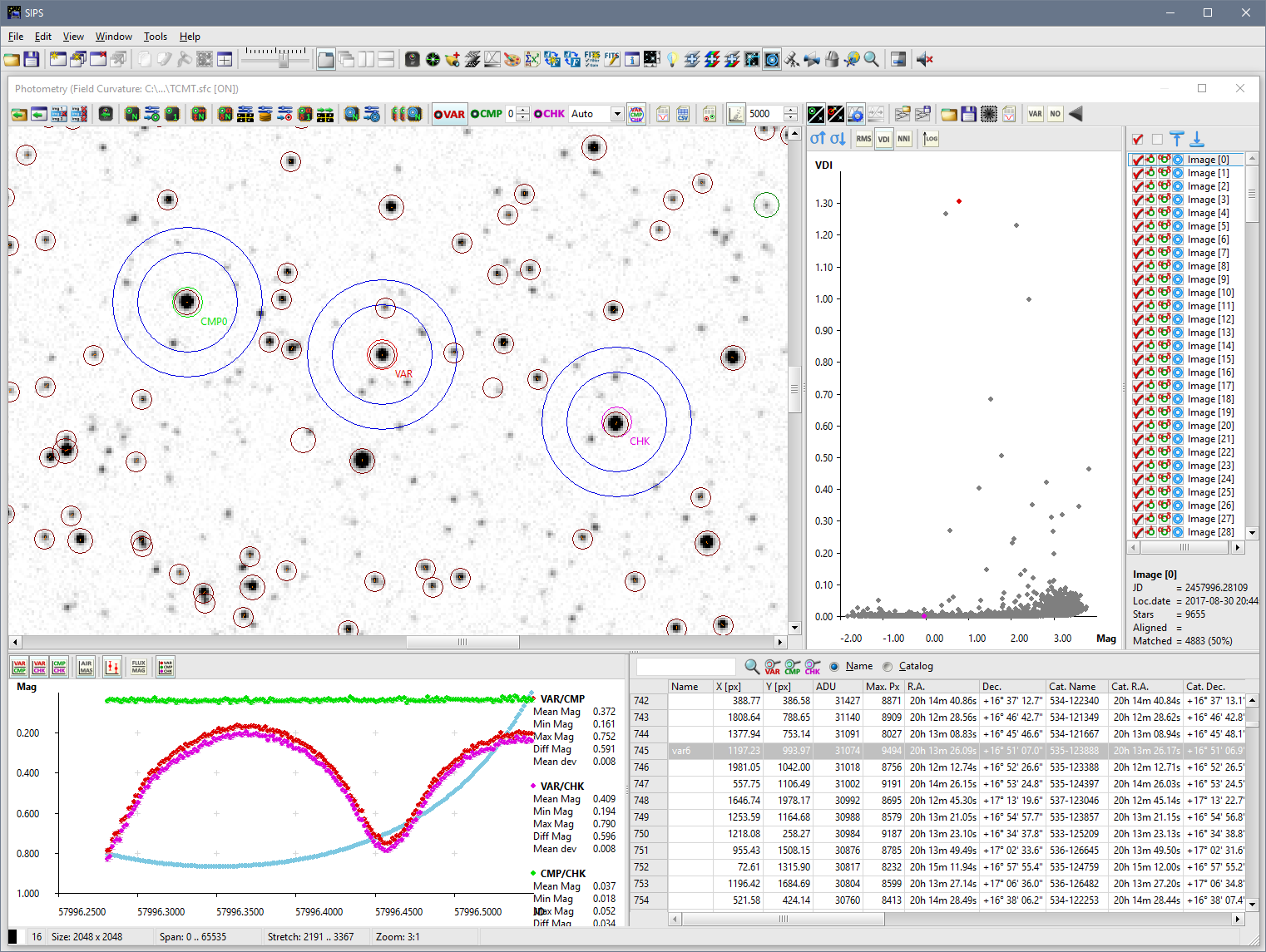This screenshot has height=952, width=1266.
Task: Click the RMS plot mode button
Action: (863, 139)
